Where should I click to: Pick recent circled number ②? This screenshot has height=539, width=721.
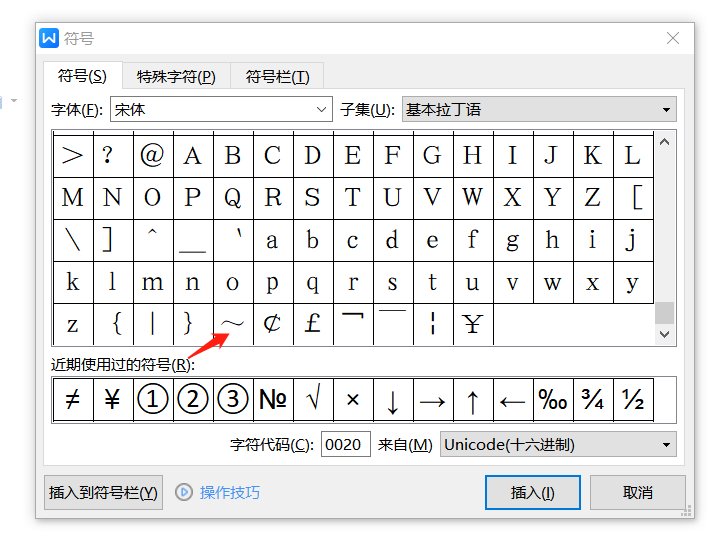click(x=193, y=399)
